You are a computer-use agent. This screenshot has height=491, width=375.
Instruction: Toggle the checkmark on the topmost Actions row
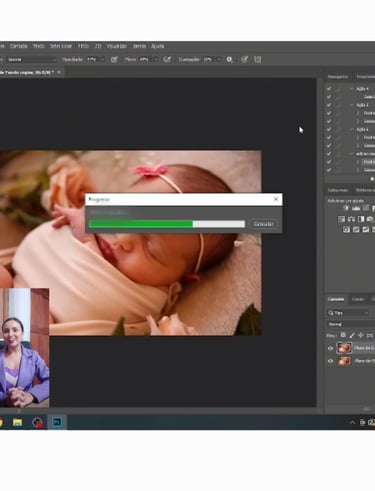point(329,89)
